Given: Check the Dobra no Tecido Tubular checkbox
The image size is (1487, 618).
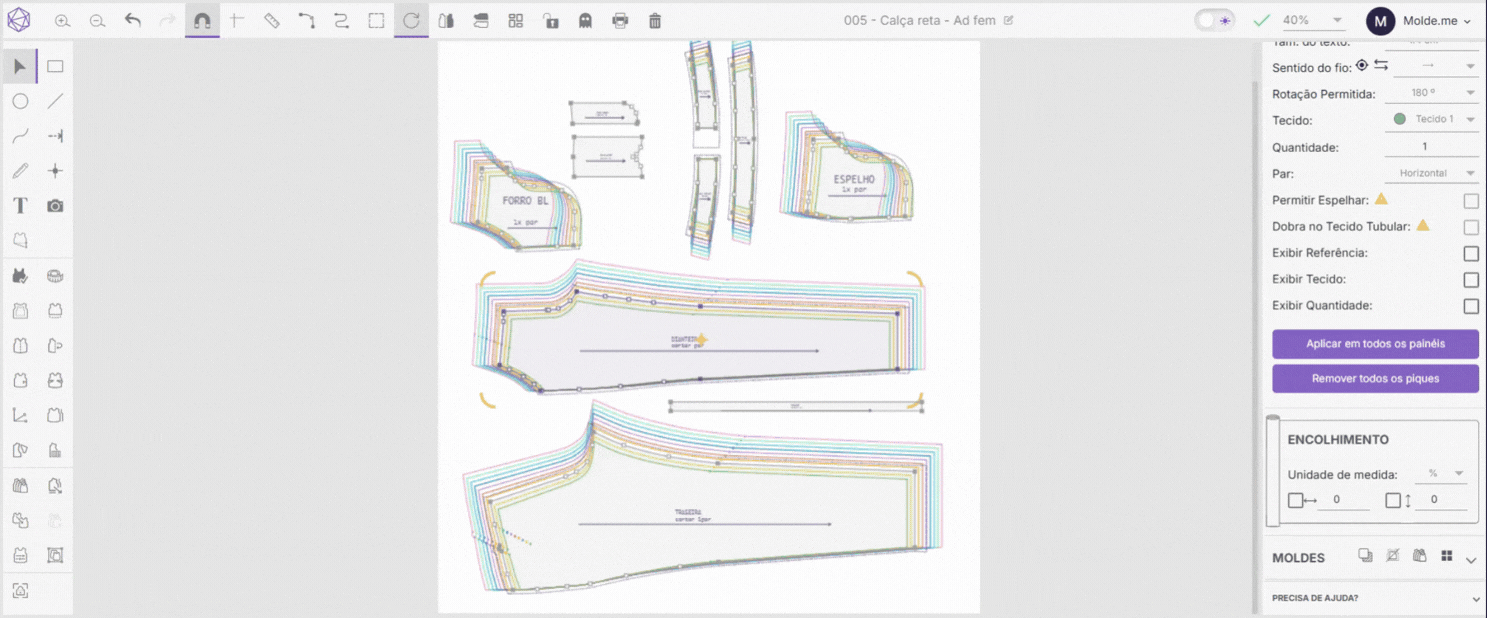Looking at the screenshot, I should pos(1471,227).
